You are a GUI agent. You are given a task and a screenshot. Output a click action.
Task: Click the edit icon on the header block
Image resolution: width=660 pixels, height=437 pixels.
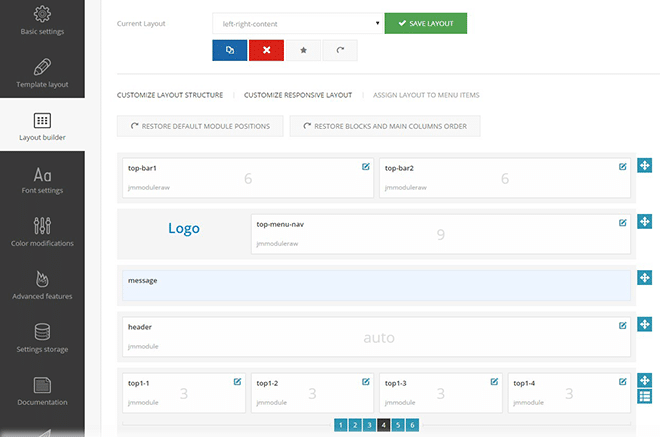click(623, 325)
